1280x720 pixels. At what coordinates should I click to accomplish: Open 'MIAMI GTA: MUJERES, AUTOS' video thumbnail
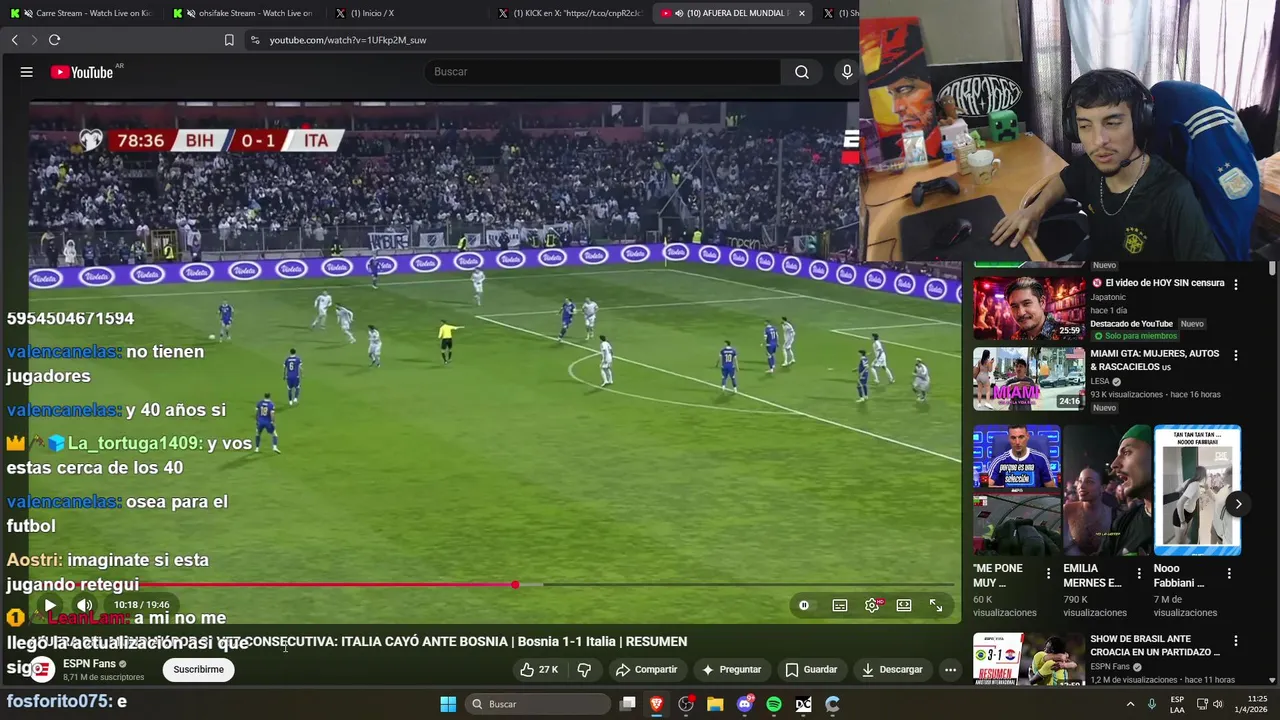tap(1028, 379)
